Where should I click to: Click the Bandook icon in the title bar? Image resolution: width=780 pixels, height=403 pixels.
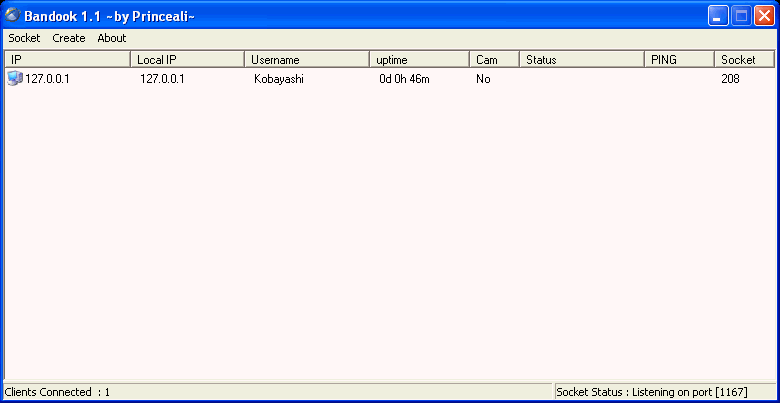[13, 15]
